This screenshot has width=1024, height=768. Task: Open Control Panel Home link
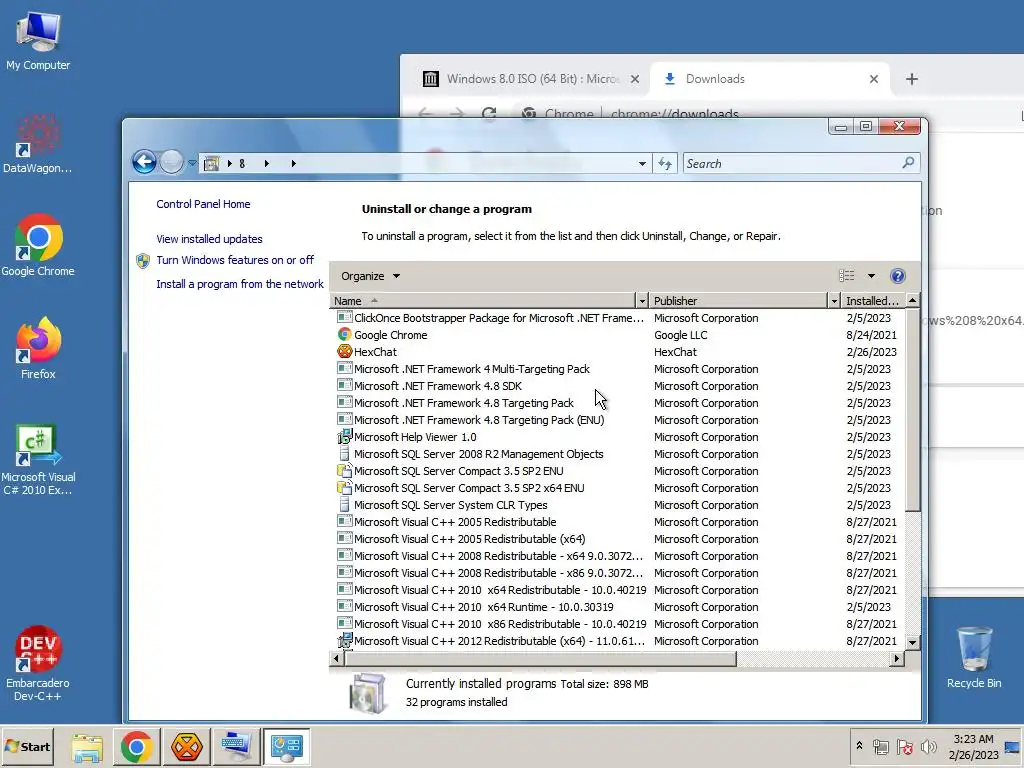pyautogui.click(x=203, y=204)
